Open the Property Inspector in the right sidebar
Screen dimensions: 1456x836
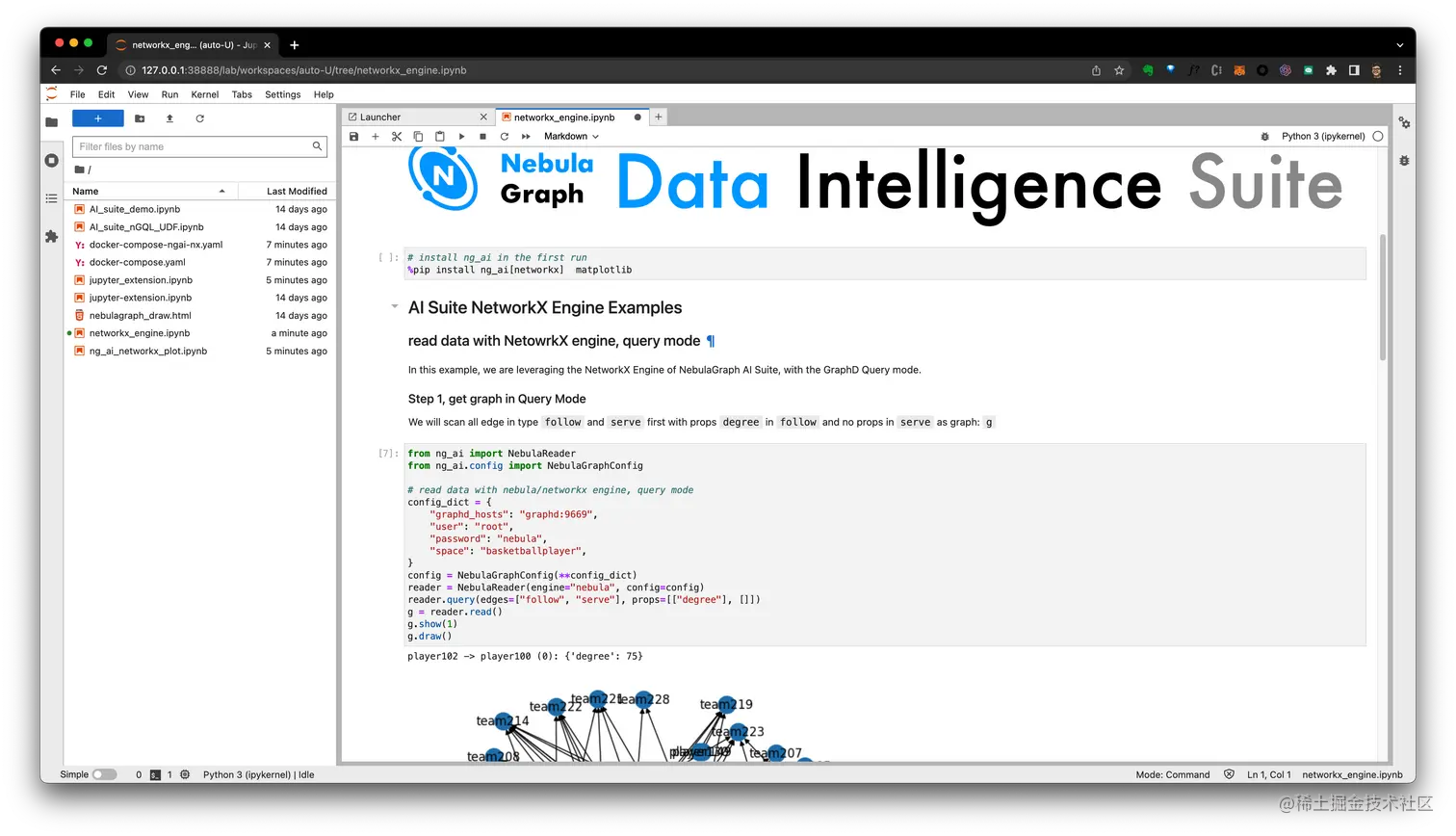pyautogui.click(x=1405, y=123)
